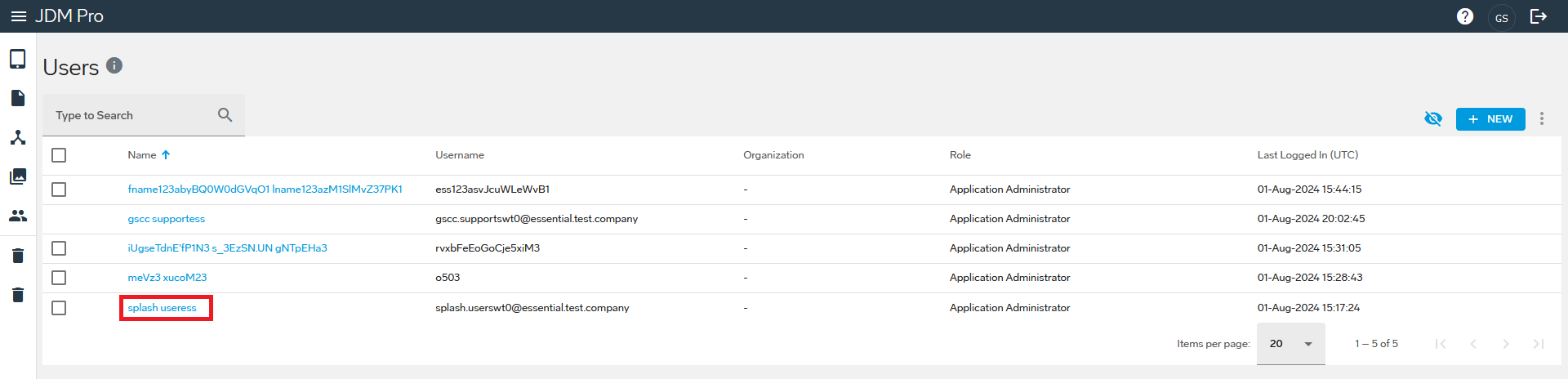
Task: Click the JDM Pro app title
Action: click(69, 16)
